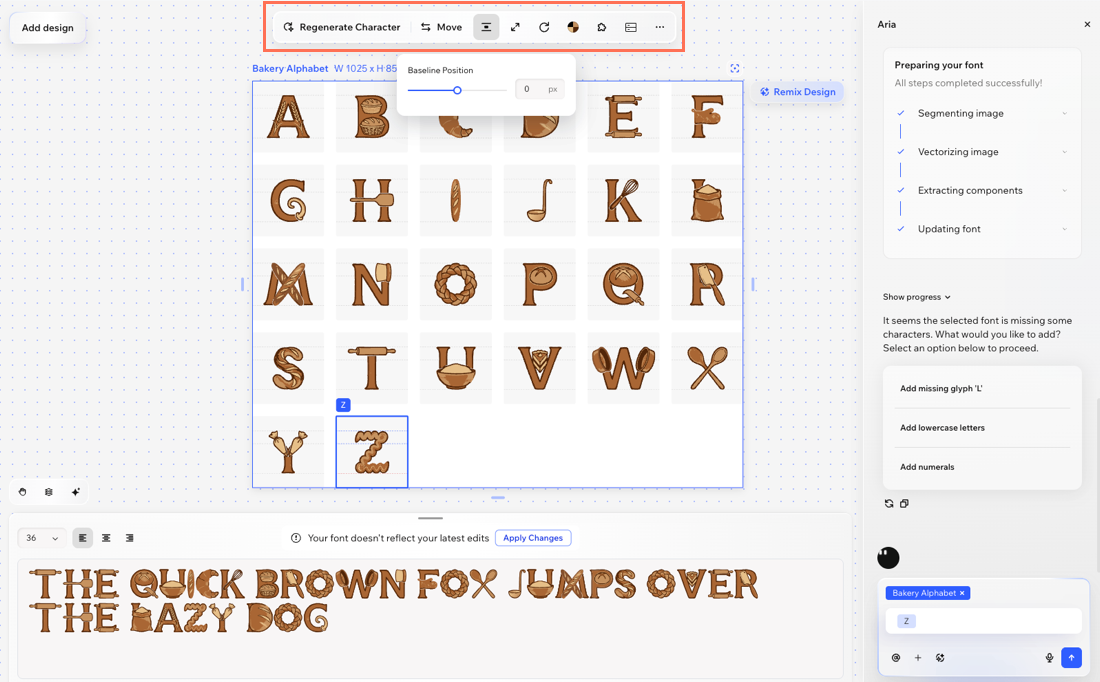Click the rotate icon in top toolbar
This screenshot has width=1100, height=682.
click(x=544, y=27)
